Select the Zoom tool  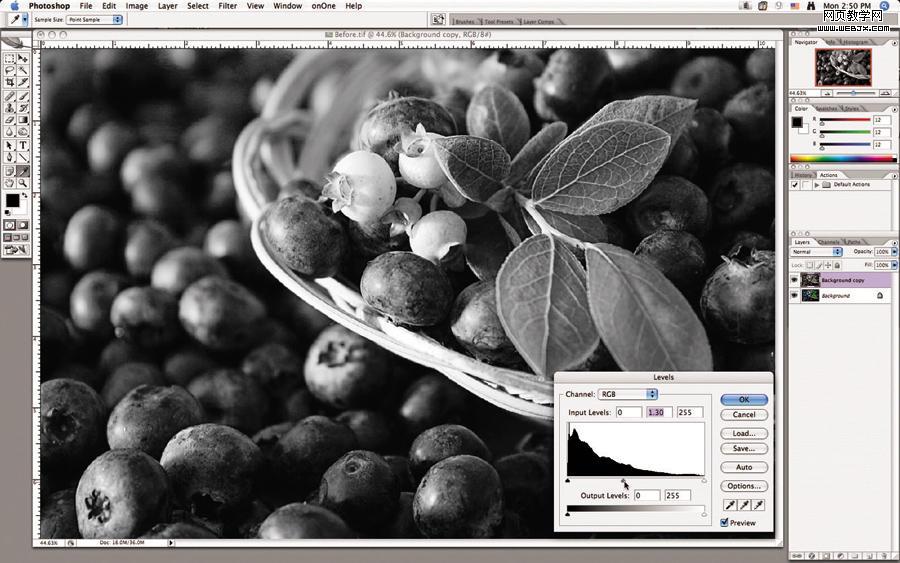tap(22, 183)
